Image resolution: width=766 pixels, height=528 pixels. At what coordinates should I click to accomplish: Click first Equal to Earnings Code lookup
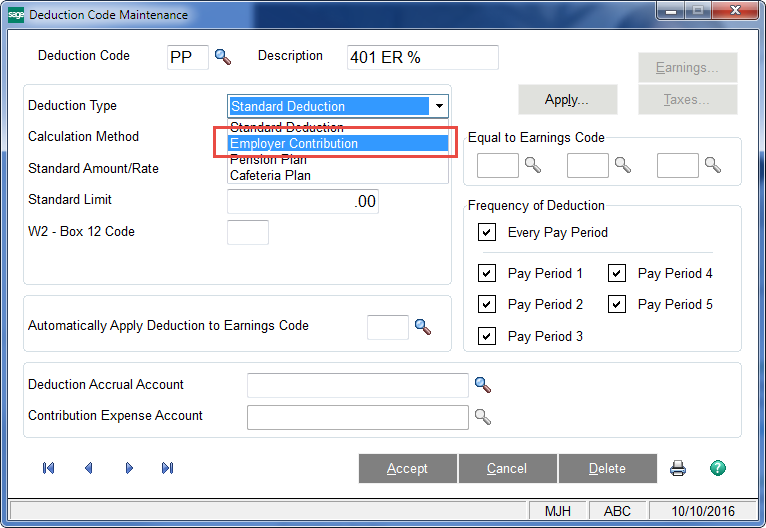pos(533,166)
